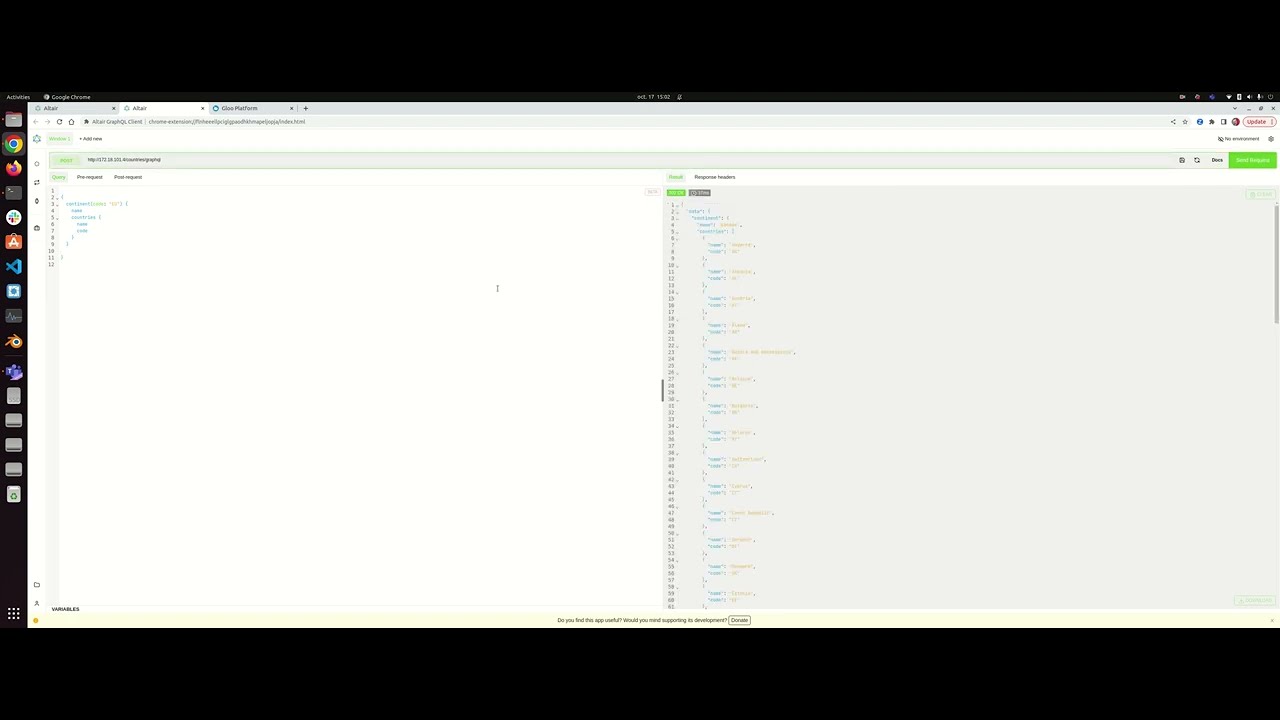The width and height of the screenshot is (1280, 720).
Task: Click the first Altair sidebar icon under logo
Action: (37, 163)
